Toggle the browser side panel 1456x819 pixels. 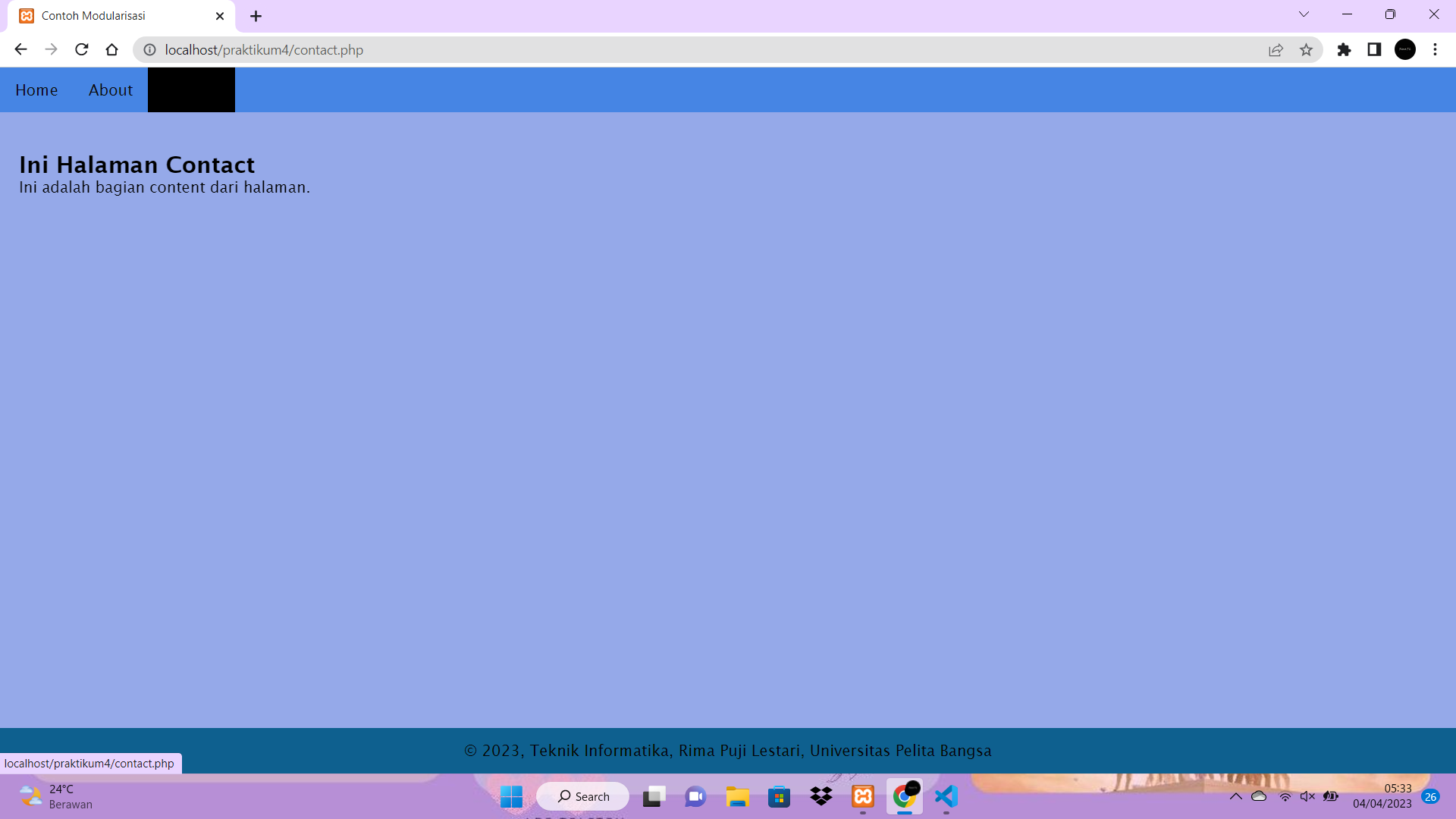pos(1374,49)
